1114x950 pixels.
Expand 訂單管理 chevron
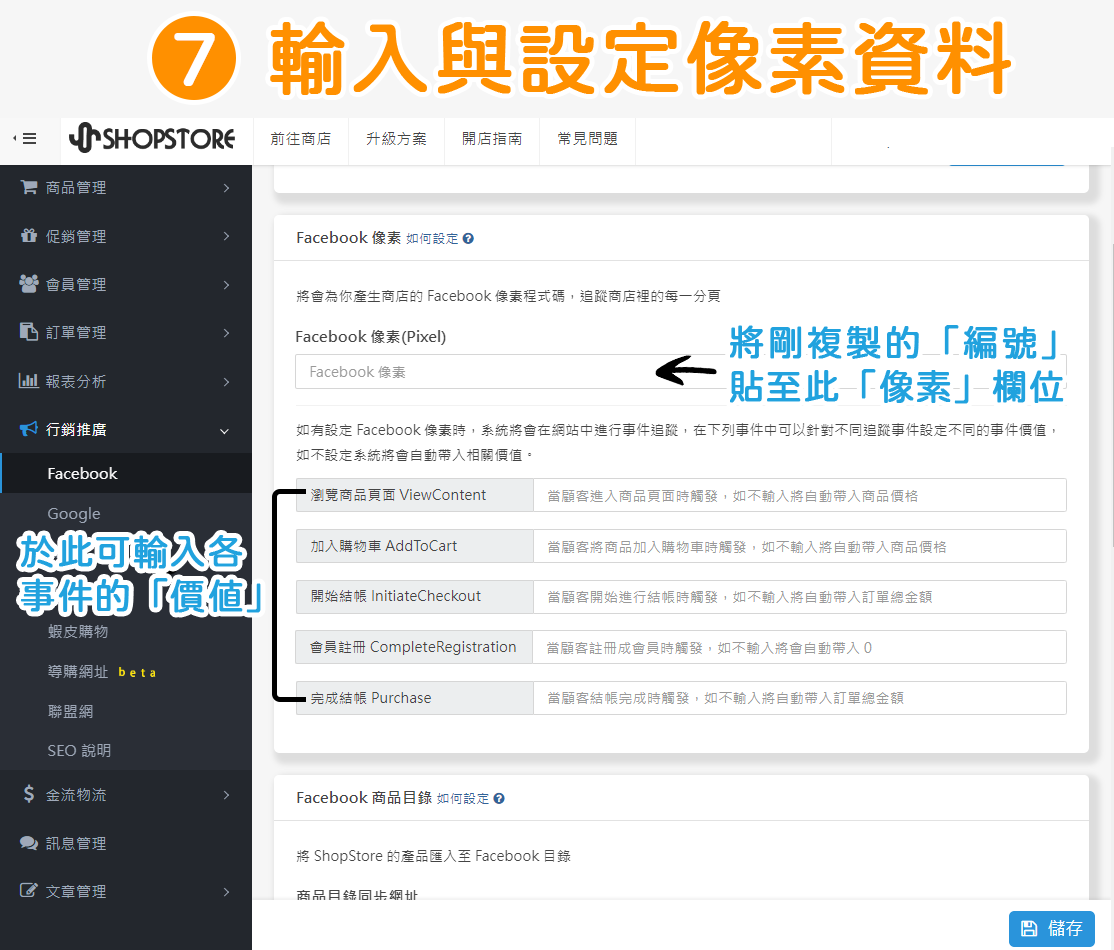click(226, 333)
